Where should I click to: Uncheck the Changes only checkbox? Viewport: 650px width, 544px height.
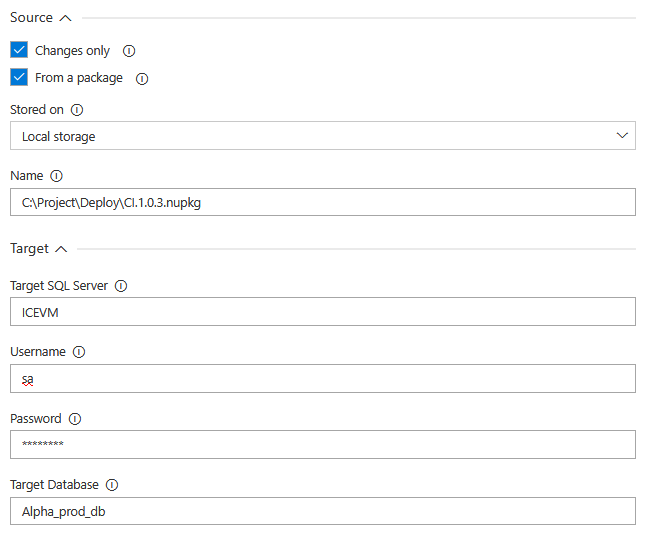pos(19,50)
